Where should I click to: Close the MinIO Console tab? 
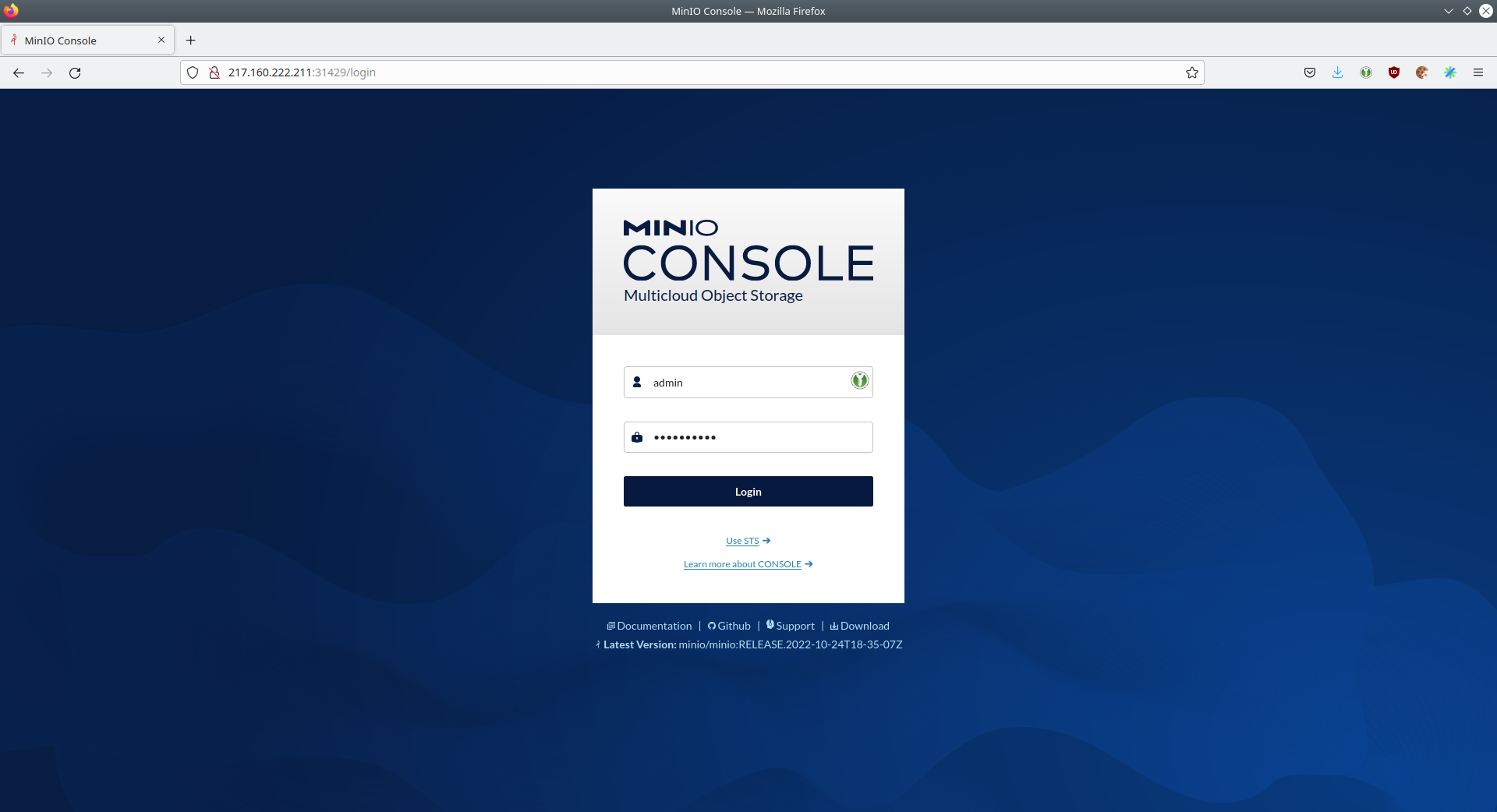(161, 40)
